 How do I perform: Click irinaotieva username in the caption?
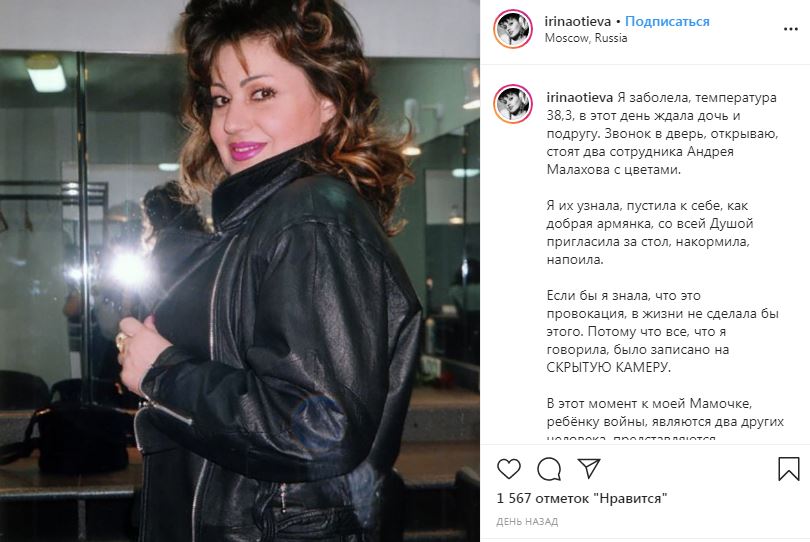pos(580,98)
